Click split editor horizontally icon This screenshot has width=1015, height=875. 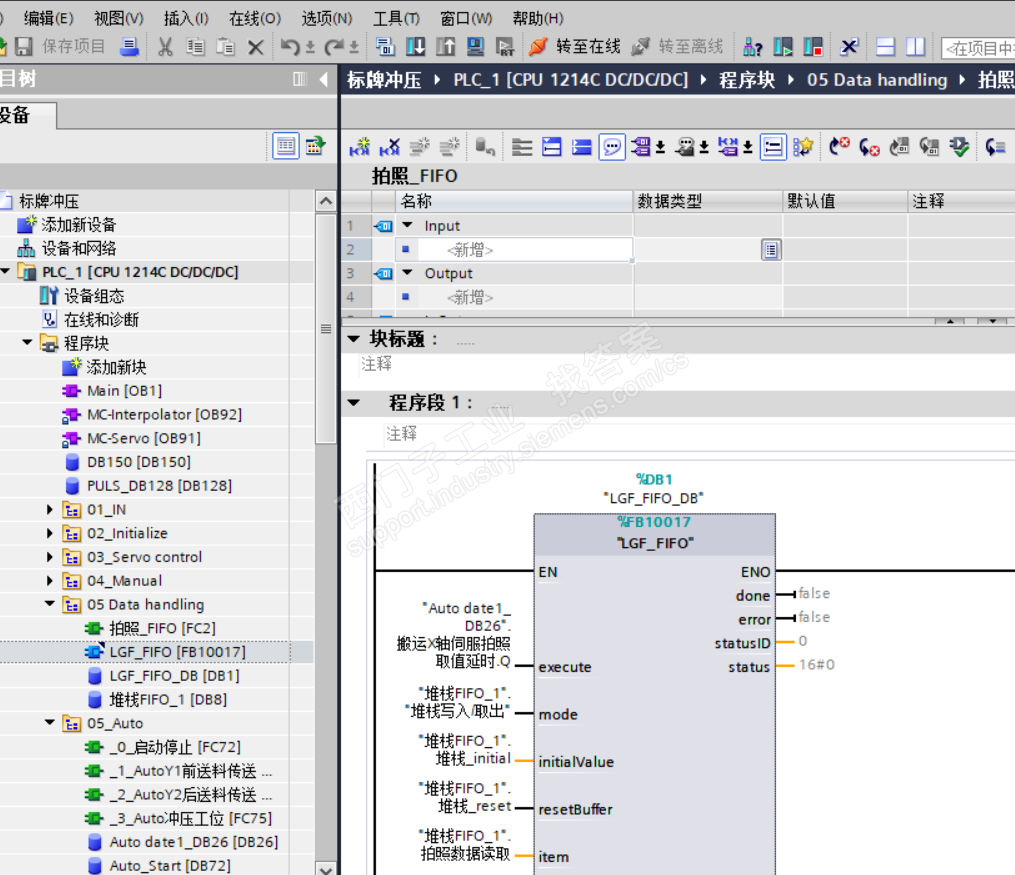tap(885, 47)
